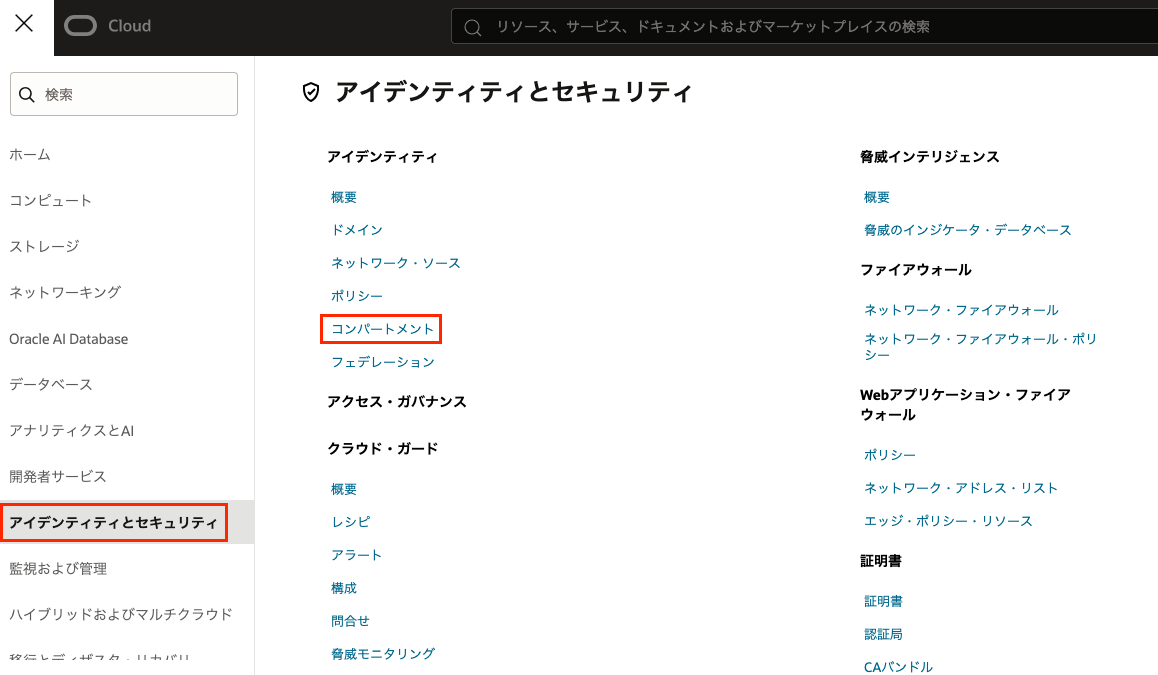Select コンピュート in the sidebar menu
This screenshot has height=675, width=1158.
[x=50, y=200]
